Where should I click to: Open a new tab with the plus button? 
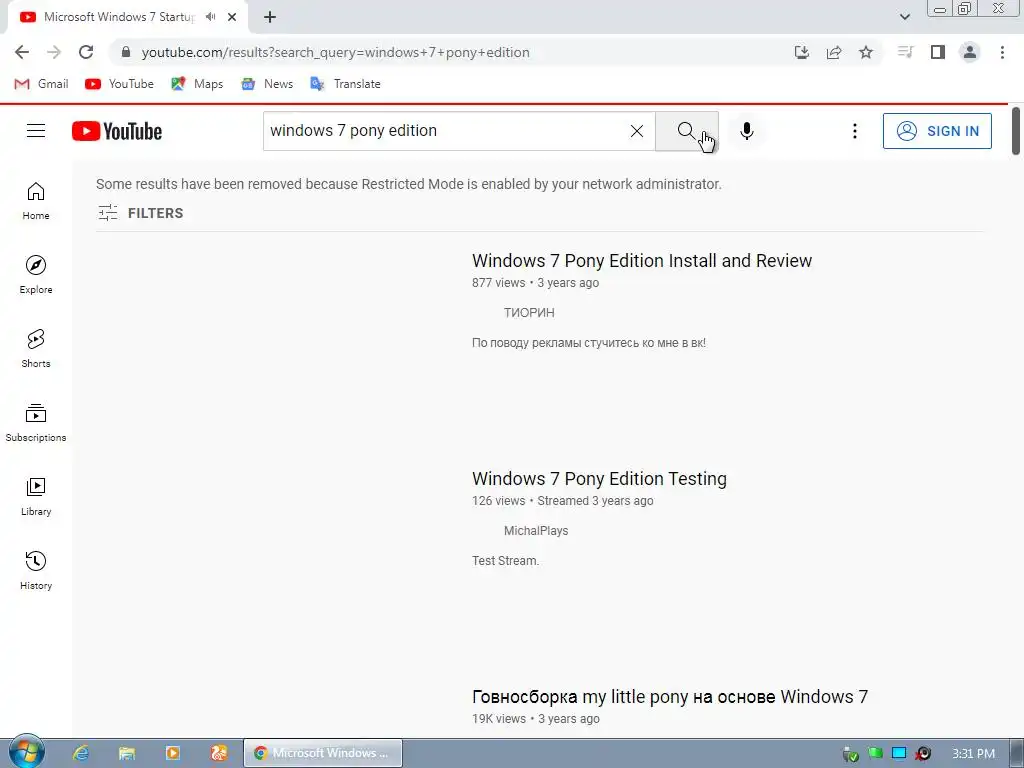coord(270,17)
